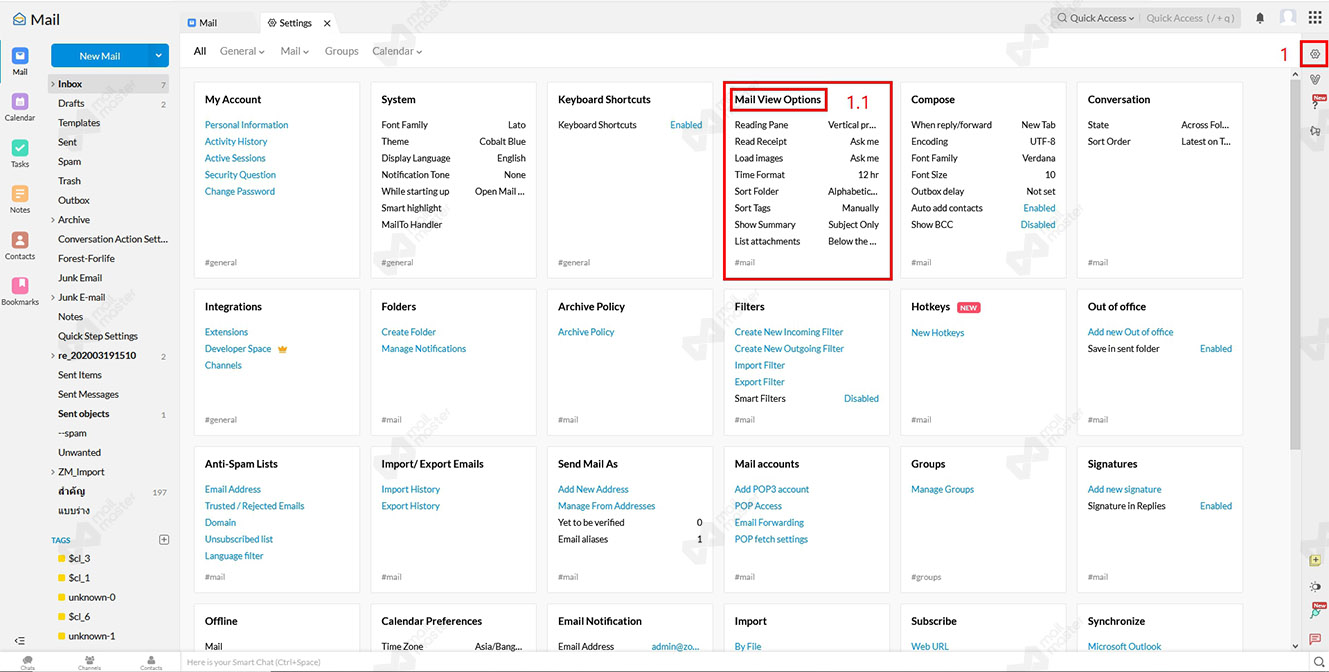This screenshot has width=1329, height=672.
Task: Select the Groups settings filter
Action: [x=341, y=51]
